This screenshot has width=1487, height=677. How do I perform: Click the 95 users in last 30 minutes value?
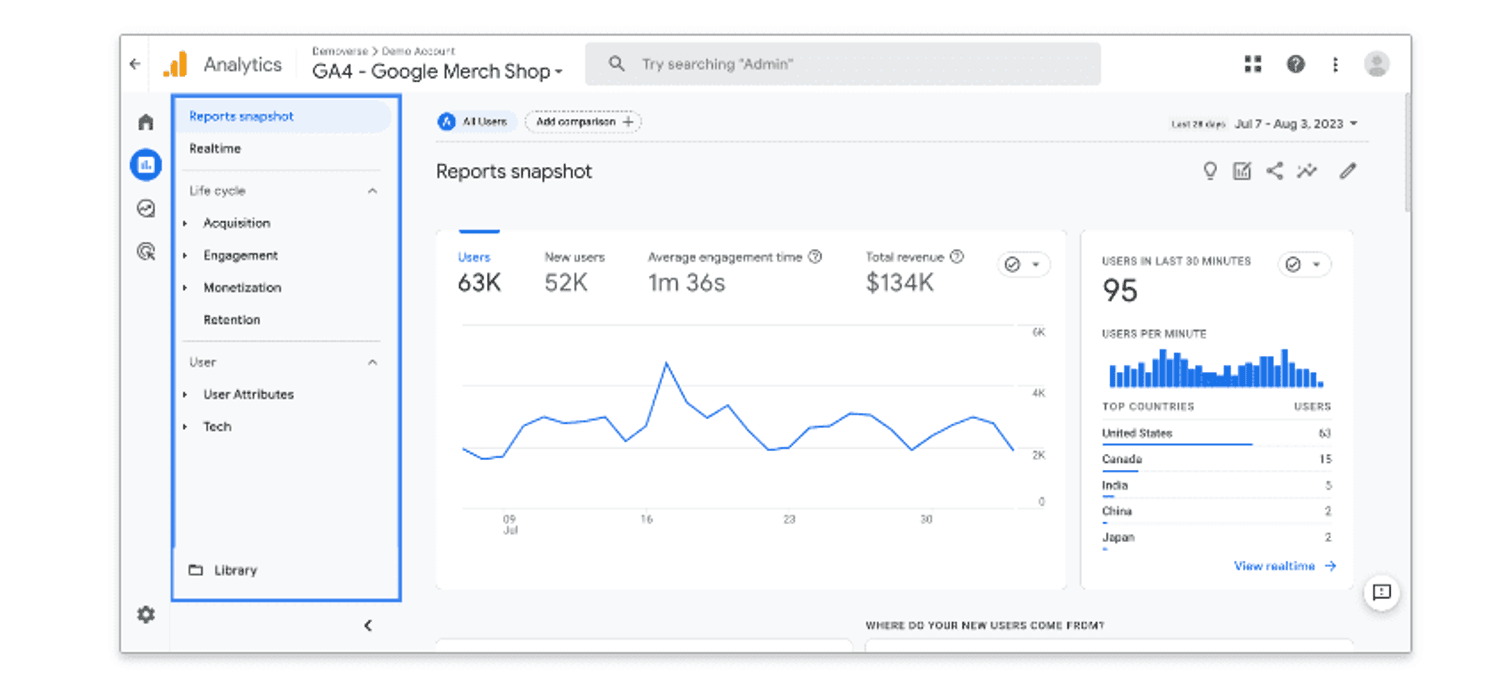[x=1120, y=291]
